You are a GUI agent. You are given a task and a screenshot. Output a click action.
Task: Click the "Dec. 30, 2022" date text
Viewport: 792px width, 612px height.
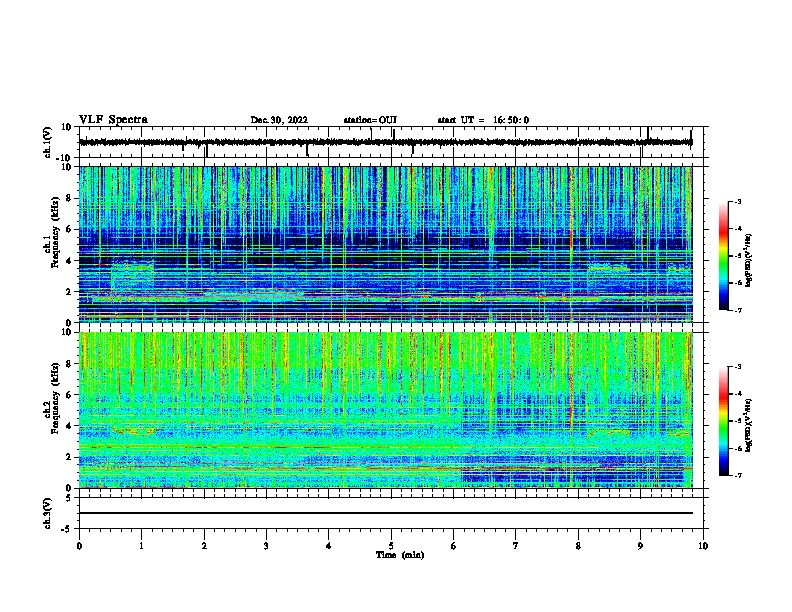pyautogui.click(x=279, y=120)
